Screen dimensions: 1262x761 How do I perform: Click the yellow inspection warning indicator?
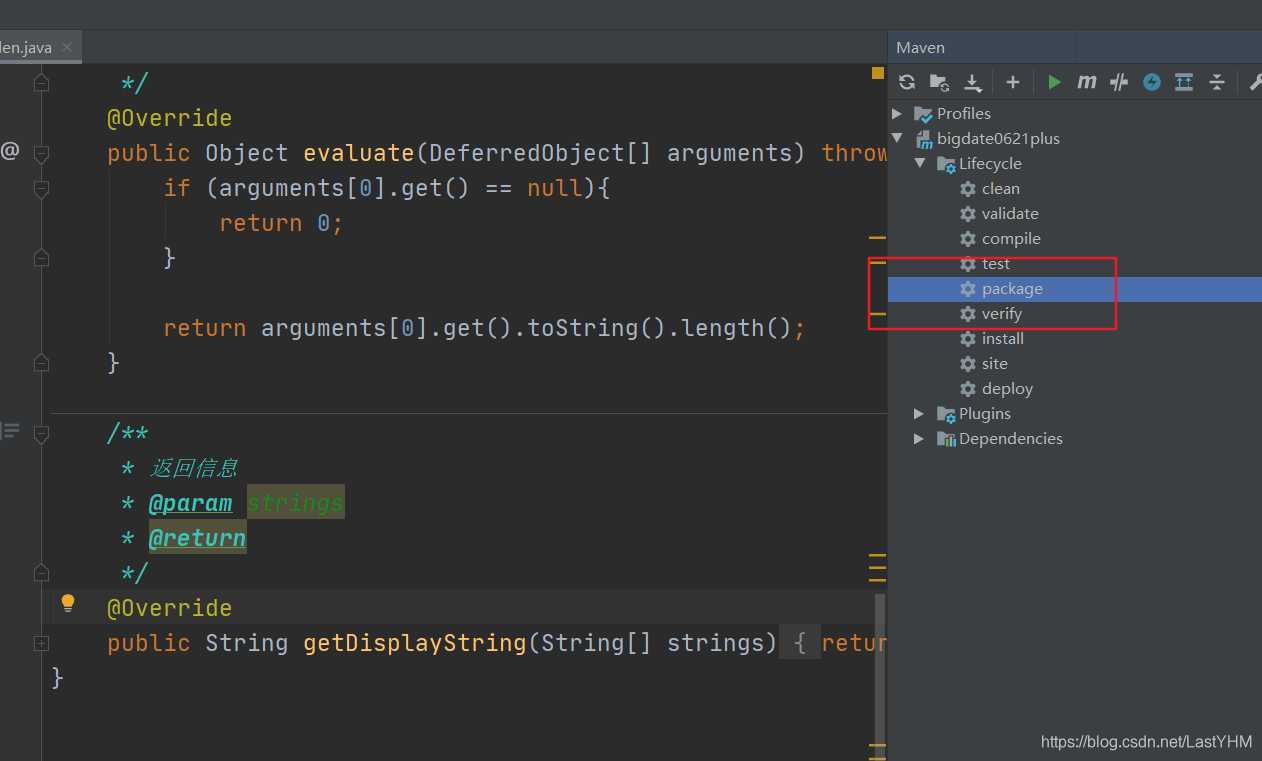[878, 73]
